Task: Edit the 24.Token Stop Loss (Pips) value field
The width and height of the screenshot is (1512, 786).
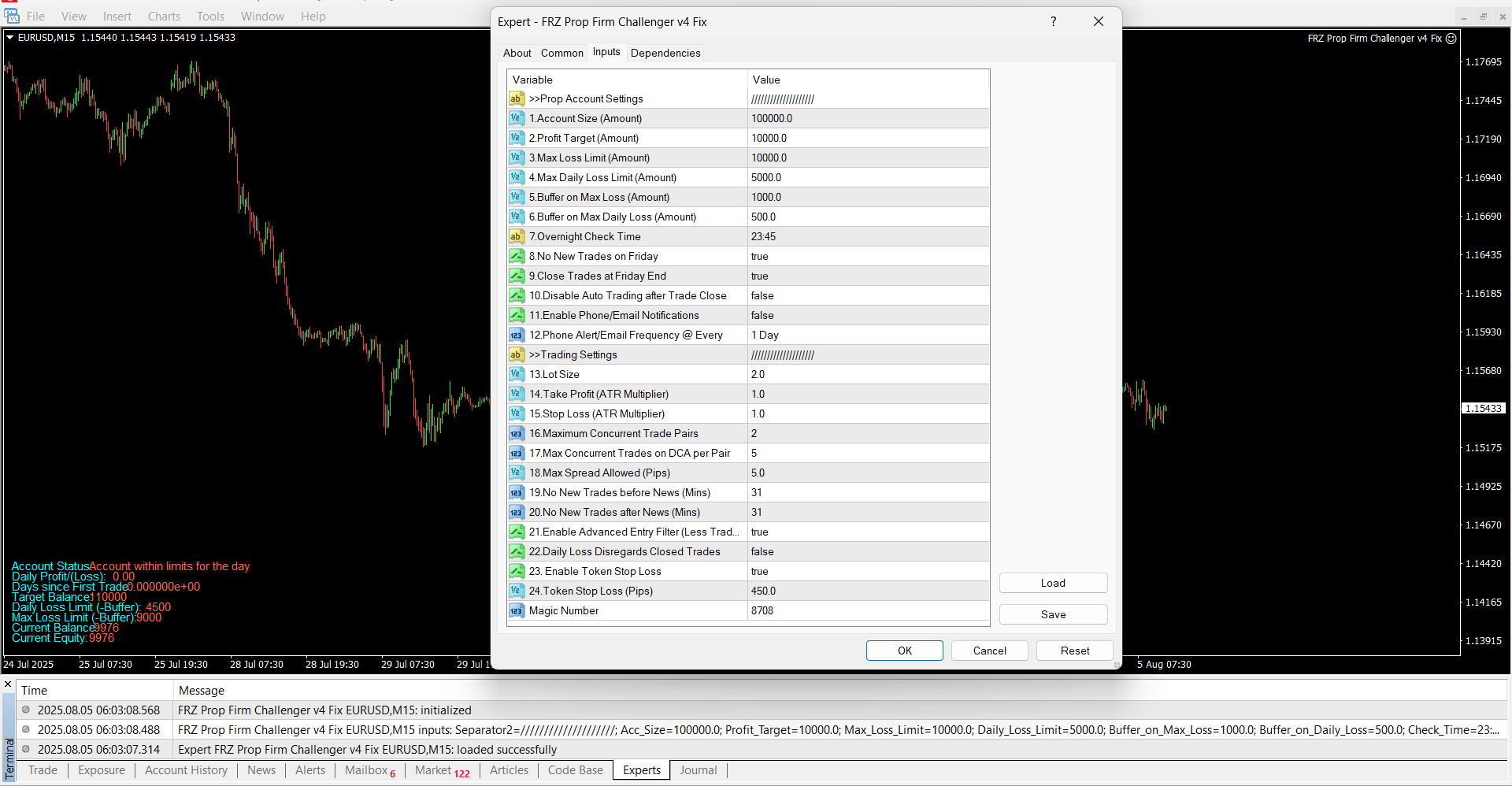Action: click(x=866, y=591)
